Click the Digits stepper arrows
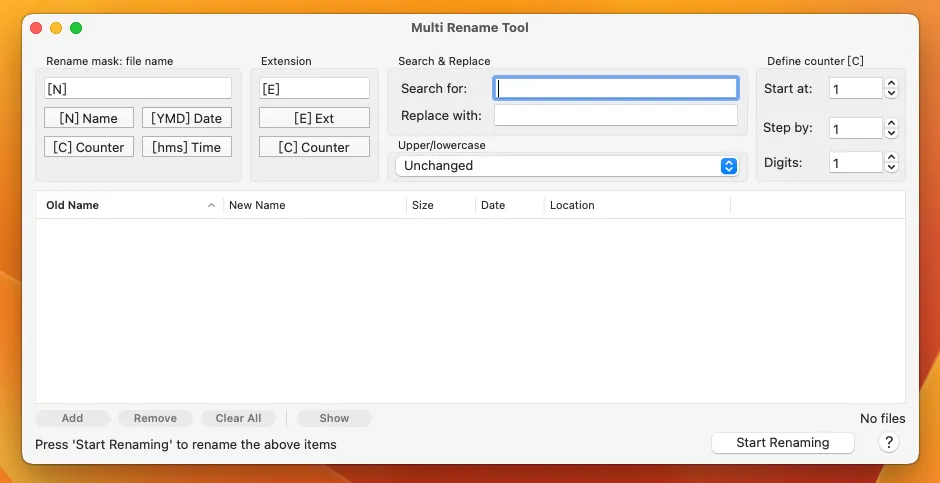Image resolution: width=940 pixels, height=483 pixels. pyautogui.click(x=891, y=162)
